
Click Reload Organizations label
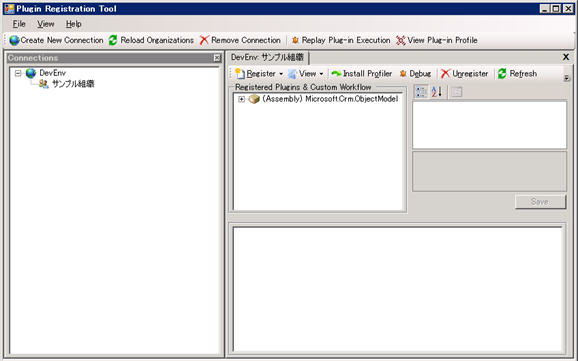pos(157,40)
